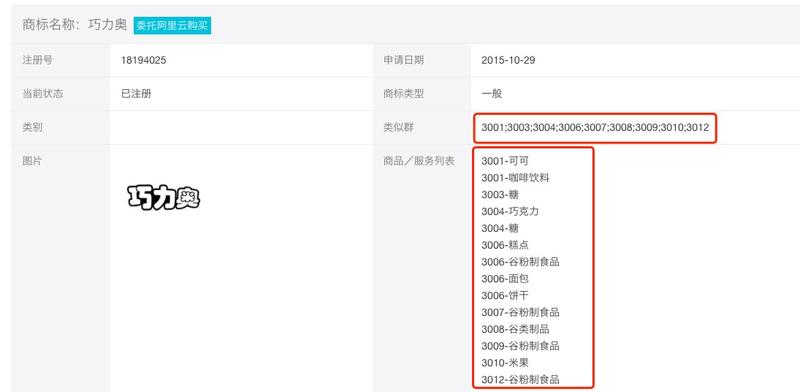Click the 类似群 label
The image size is (800, 392).
[398, 128]
